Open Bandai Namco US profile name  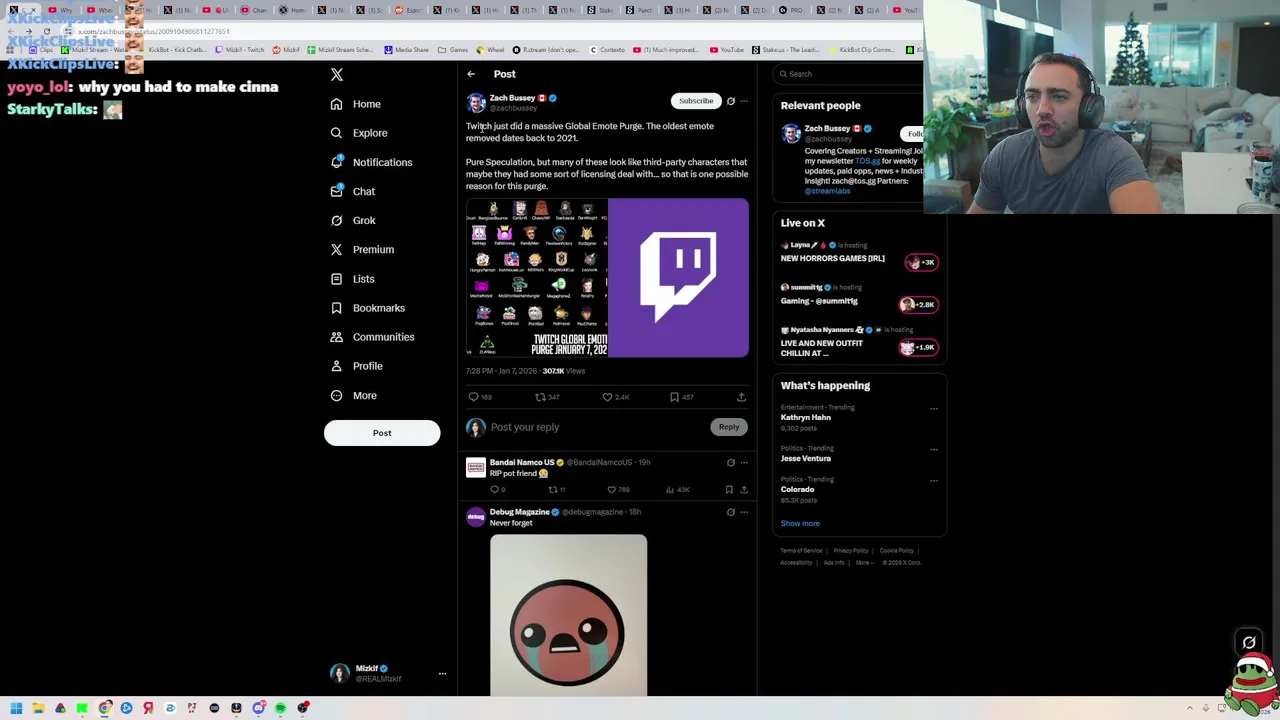[521, 462]
